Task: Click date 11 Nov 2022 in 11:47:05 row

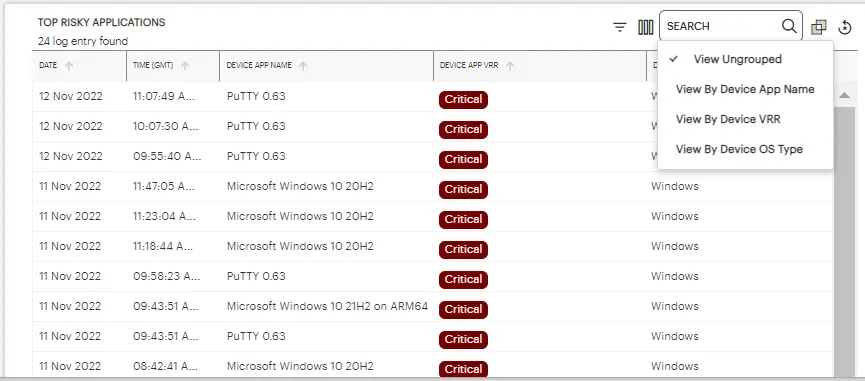Action: [70, 186]
